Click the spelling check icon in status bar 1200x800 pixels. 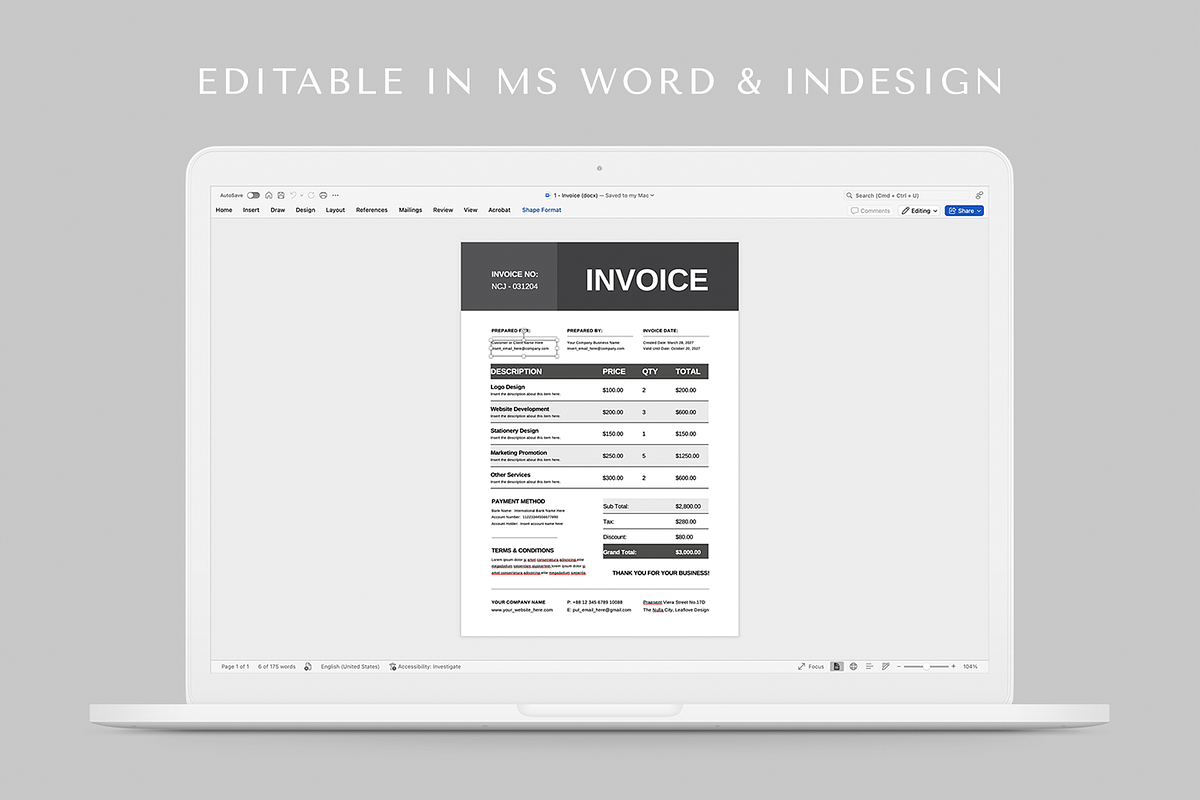coord(308,666)
